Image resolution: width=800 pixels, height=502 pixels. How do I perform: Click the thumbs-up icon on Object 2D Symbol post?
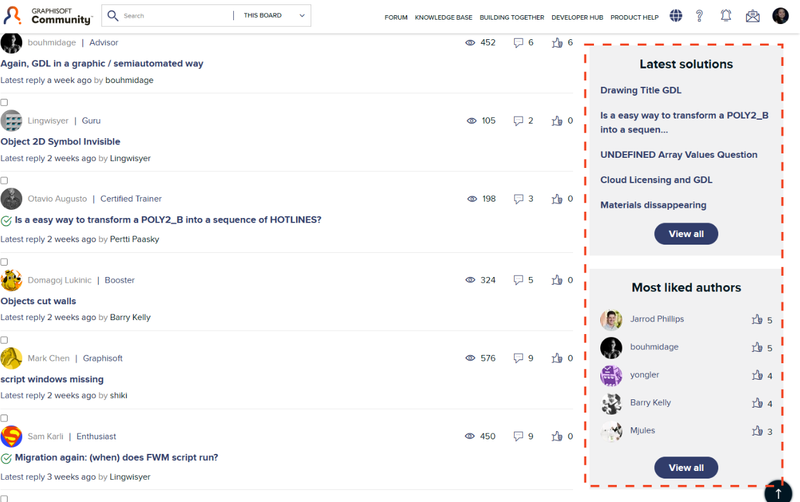(x=557, y=121)
